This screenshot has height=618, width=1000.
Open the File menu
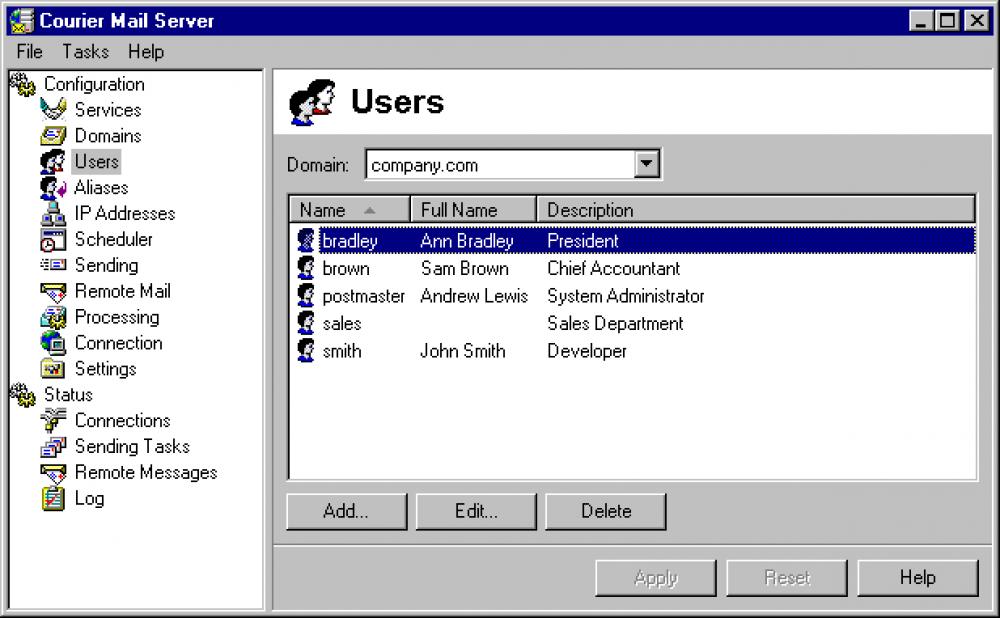(28, 52)
